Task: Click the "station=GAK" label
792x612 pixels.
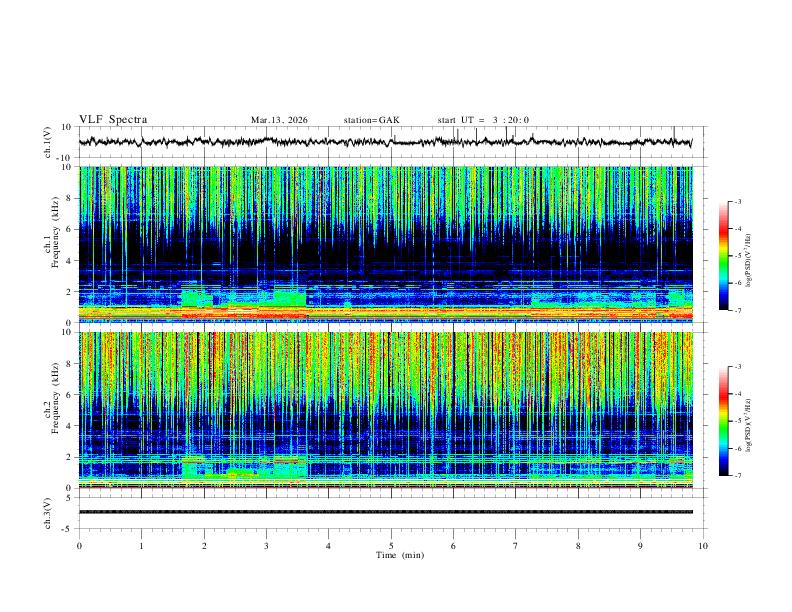Action: pyautogui.click(x=372, y=120)
